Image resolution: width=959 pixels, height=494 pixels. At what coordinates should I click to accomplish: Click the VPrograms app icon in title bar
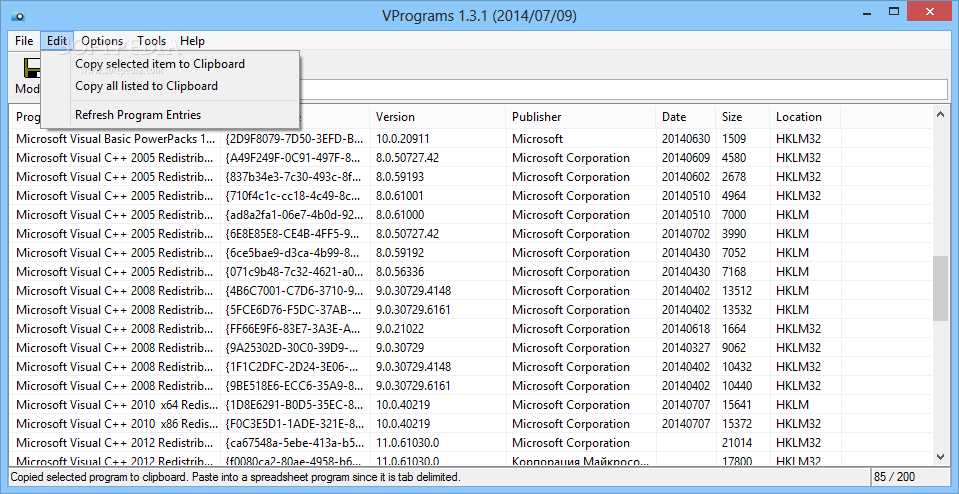(x=18, y=15)
